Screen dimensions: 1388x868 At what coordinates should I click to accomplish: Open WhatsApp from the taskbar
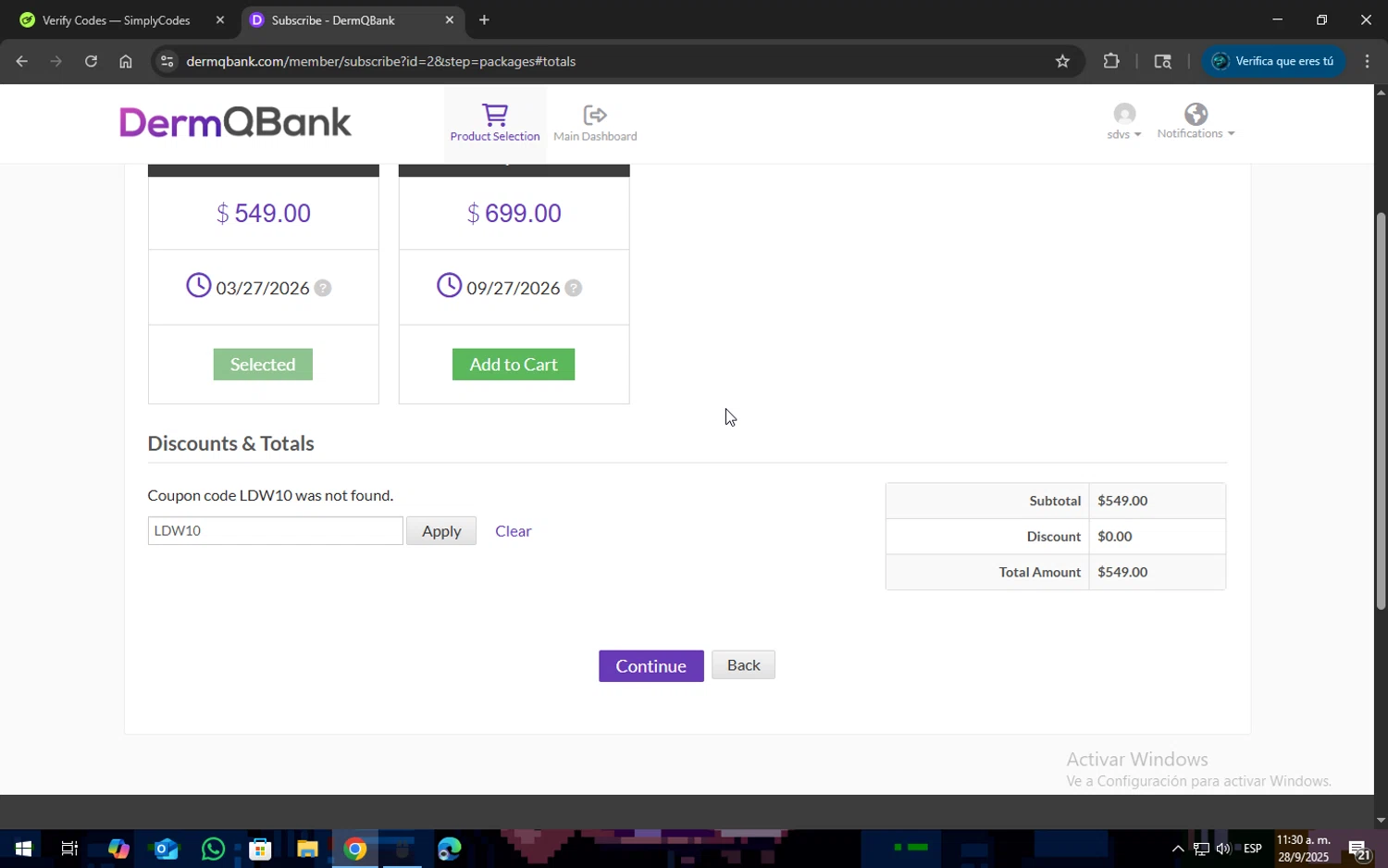(213, 849)
